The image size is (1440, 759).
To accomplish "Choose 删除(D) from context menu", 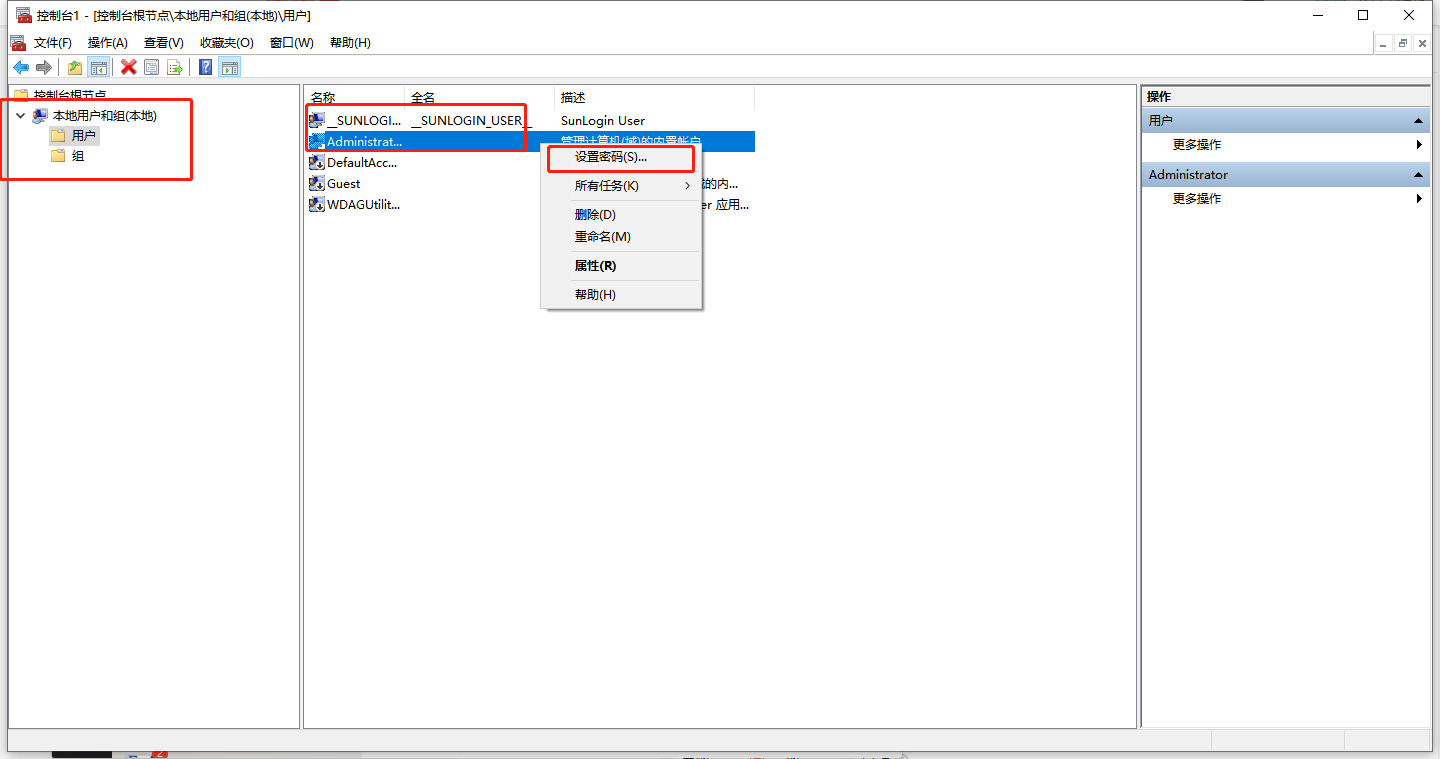I will point(621,215).
